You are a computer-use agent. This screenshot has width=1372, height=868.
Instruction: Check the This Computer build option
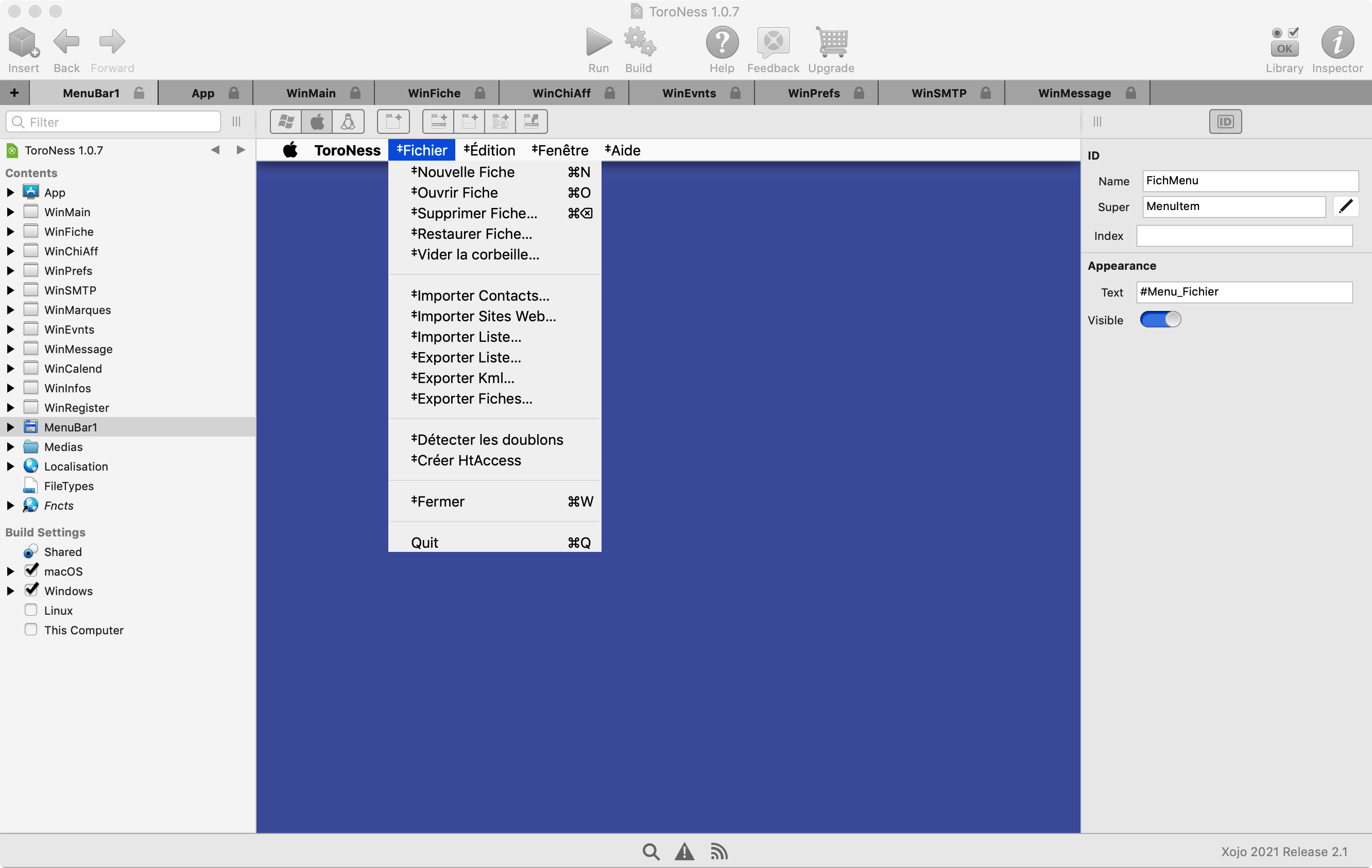tap(31, 629)
